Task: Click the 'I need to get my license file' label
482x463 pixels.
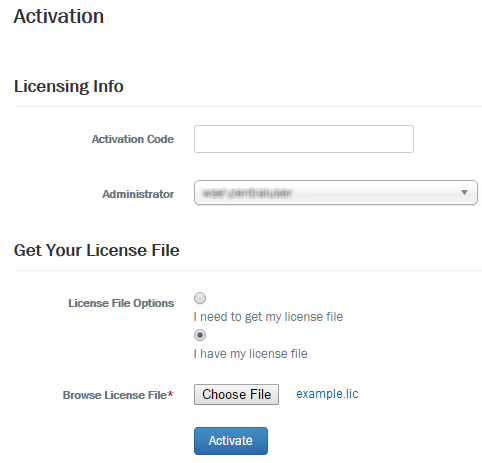Action: point(268,317)
